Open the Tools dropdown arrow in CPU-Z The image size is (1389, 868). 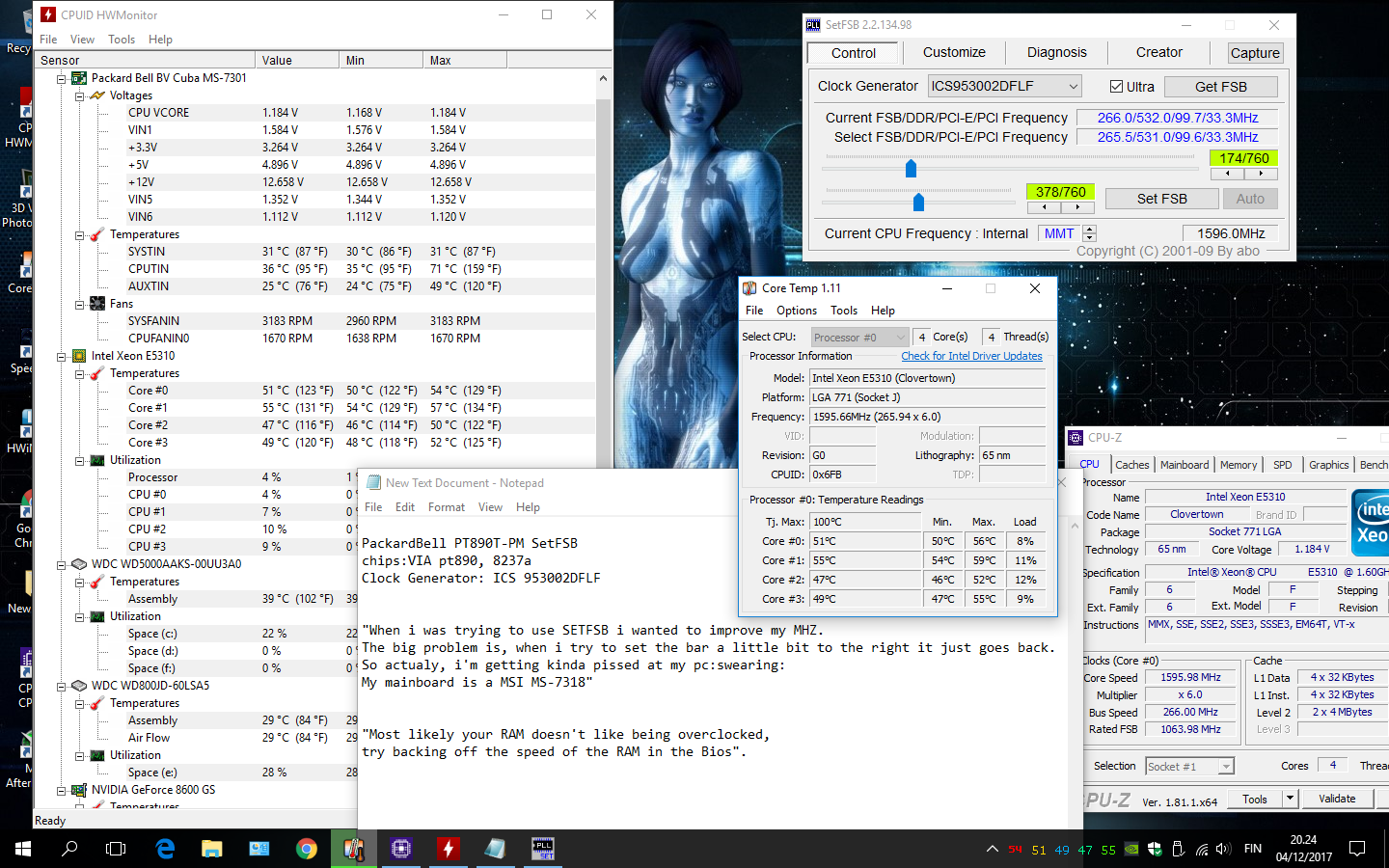(x=1290, y=799)
